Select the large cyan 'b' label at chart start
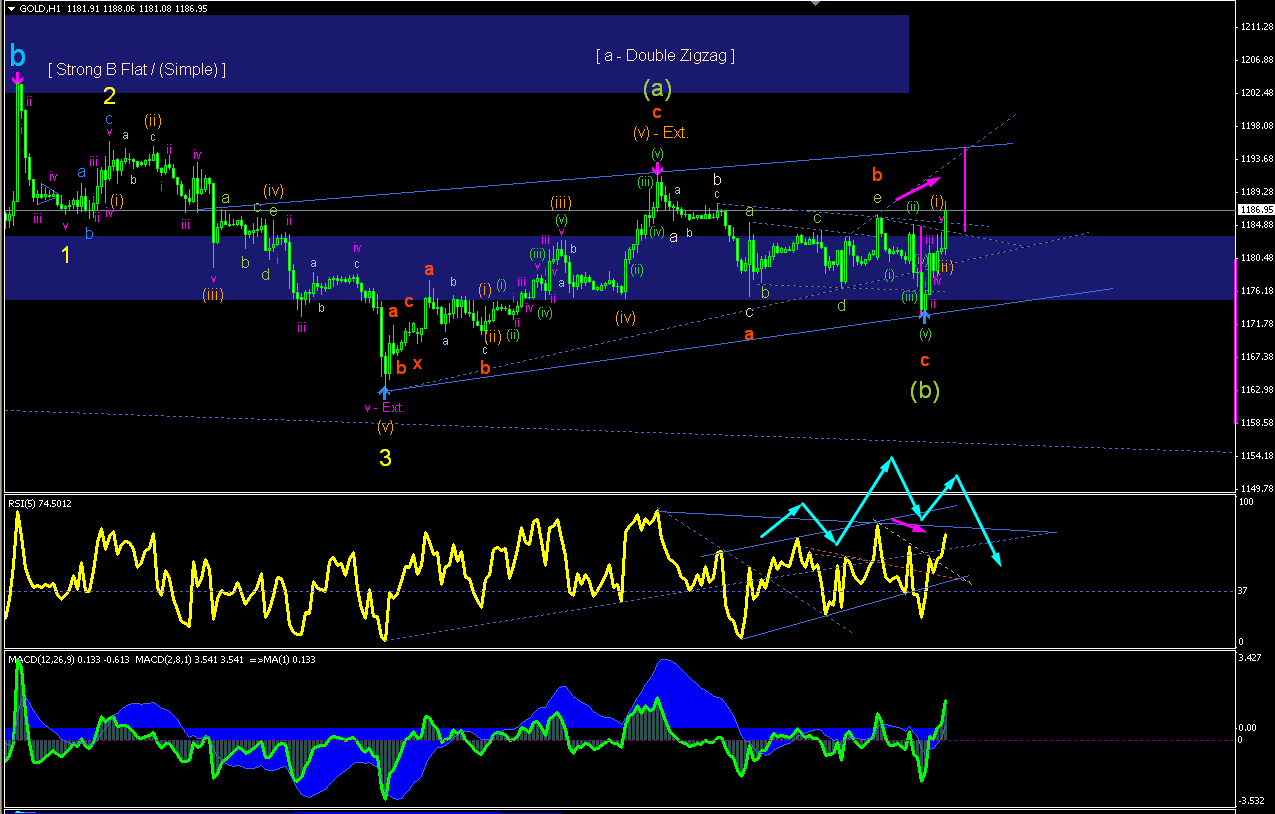This screenshot has width=1275, height=814. [18, 56]
